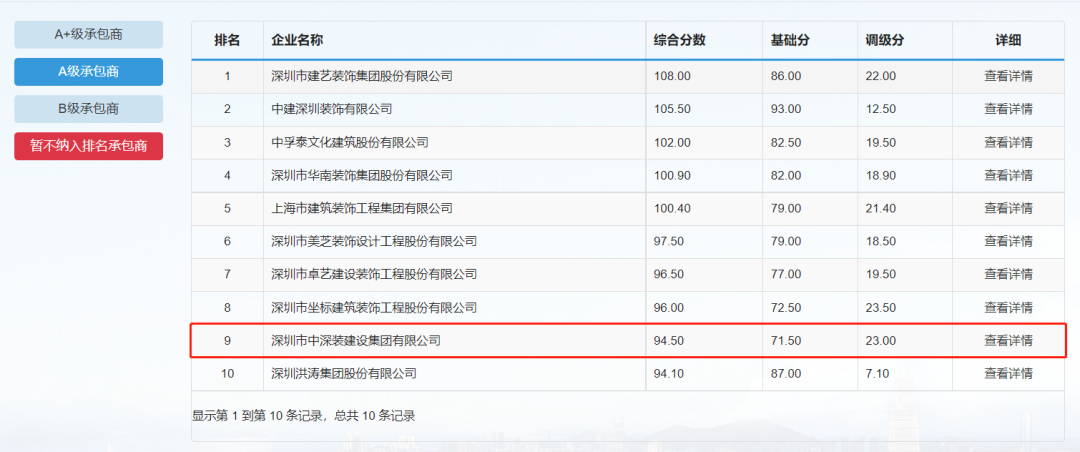View details for 深圳市建艺装饰集团股份有限公司
This screenshot has width=1080, height=452.
click(1008, 76)
